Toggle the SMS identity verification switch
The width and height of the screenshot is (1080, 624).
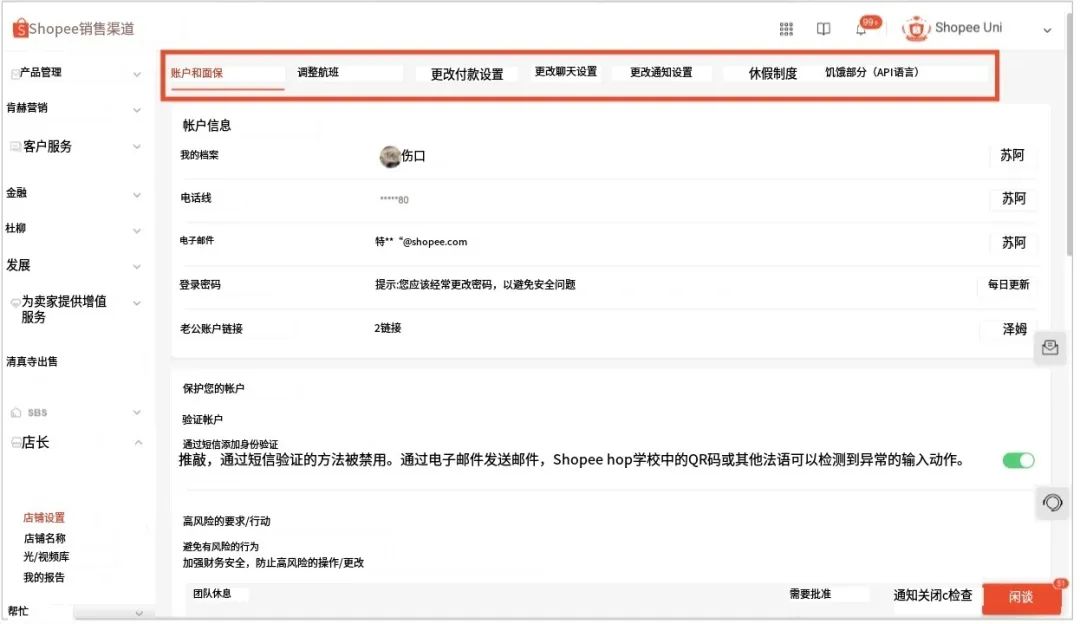(1018, 460)
